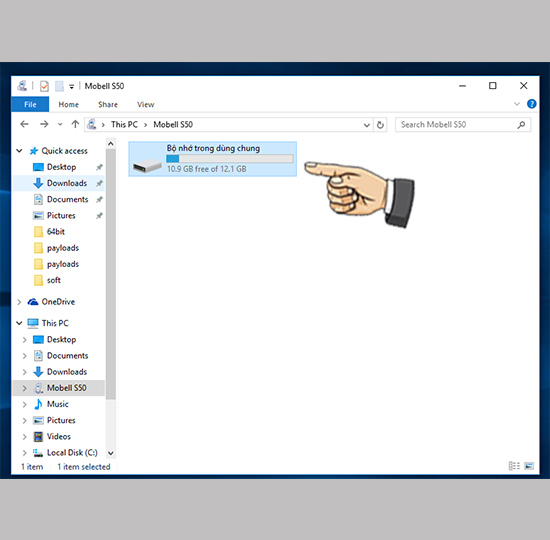
Task: Expand the Videos tree node
Action: [25, 436]
